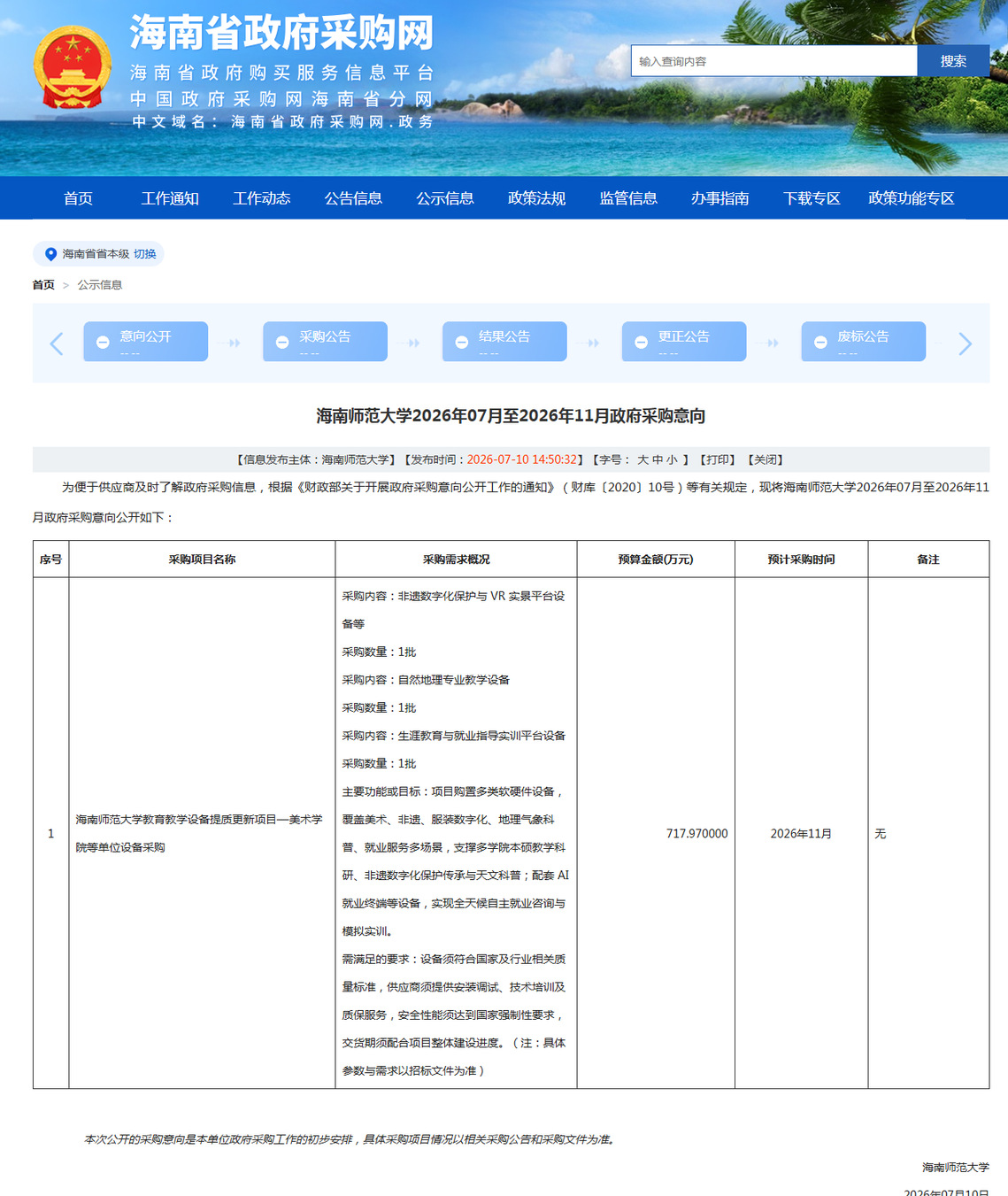Screen dimensions: 1008x1196
Task: Set font size to 中
Action: [658, 459]
